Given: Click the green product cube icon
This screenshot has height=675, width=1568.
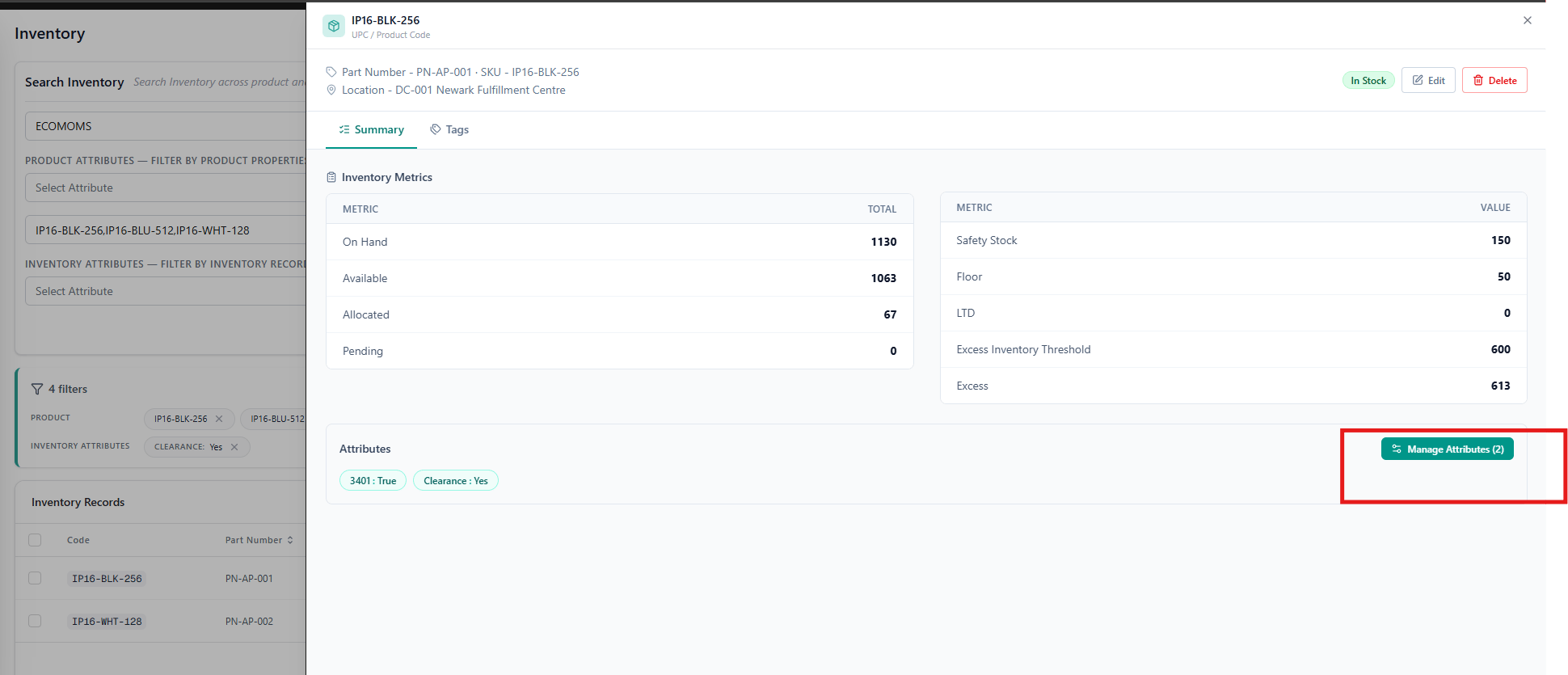Looking at the screenshot, I should tap(334, 26).
